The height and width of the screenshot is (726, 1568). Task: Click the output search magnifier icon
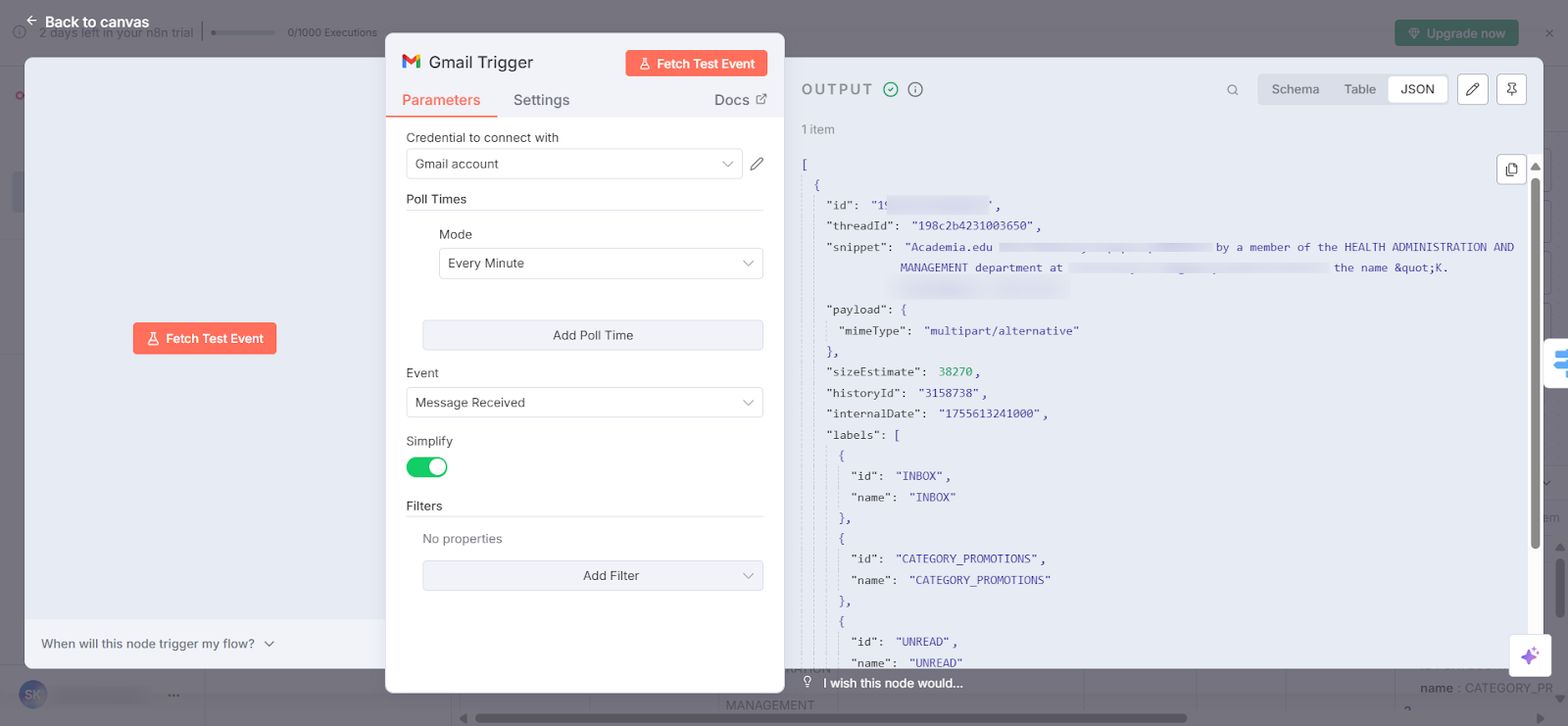(x=1232, y=90)
